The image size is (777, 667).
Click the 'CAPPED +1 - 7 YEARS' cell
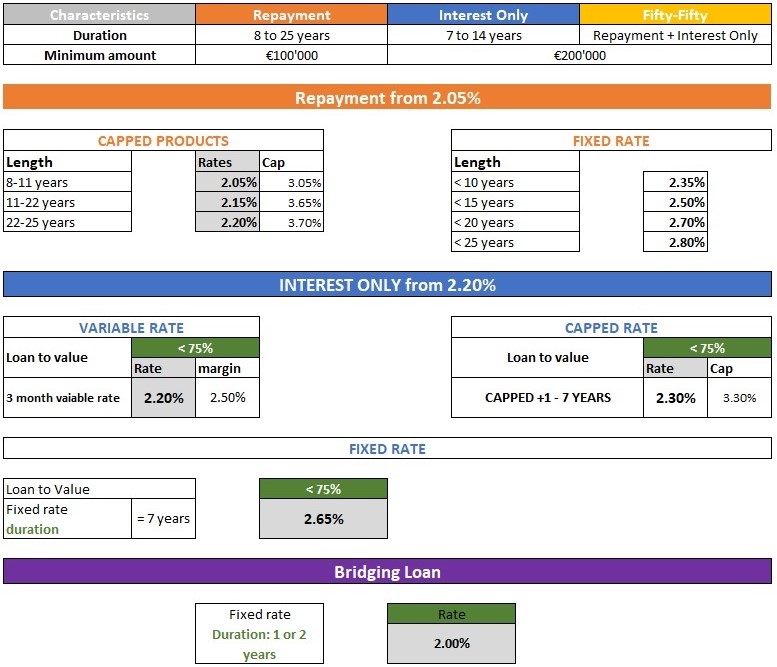[x=547, y=397]
